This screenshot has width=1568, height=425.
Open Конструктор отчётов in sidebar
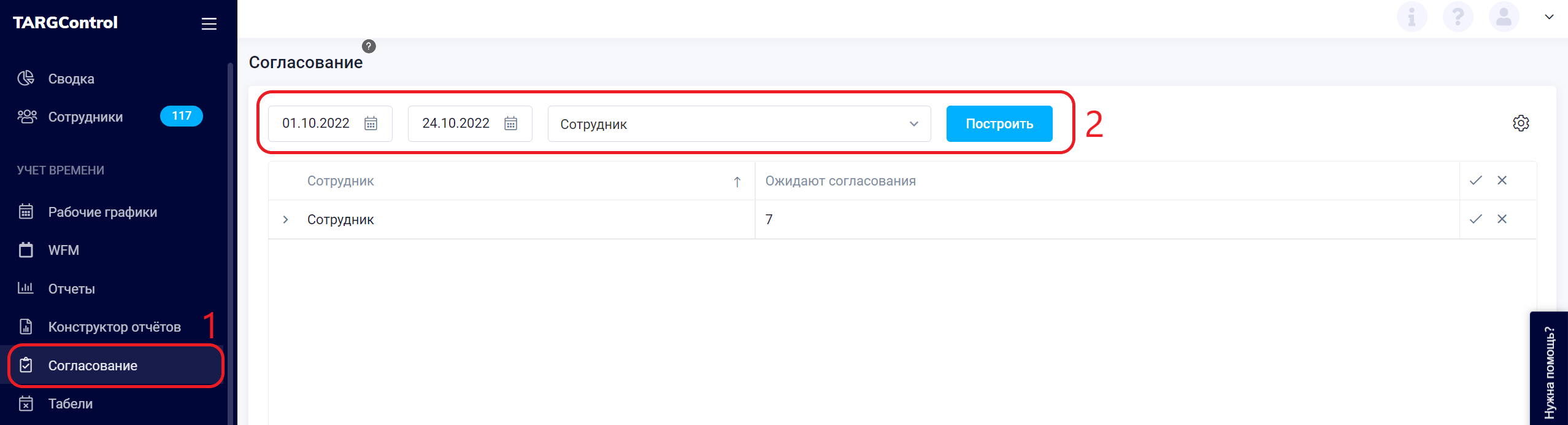click(113, 327)
